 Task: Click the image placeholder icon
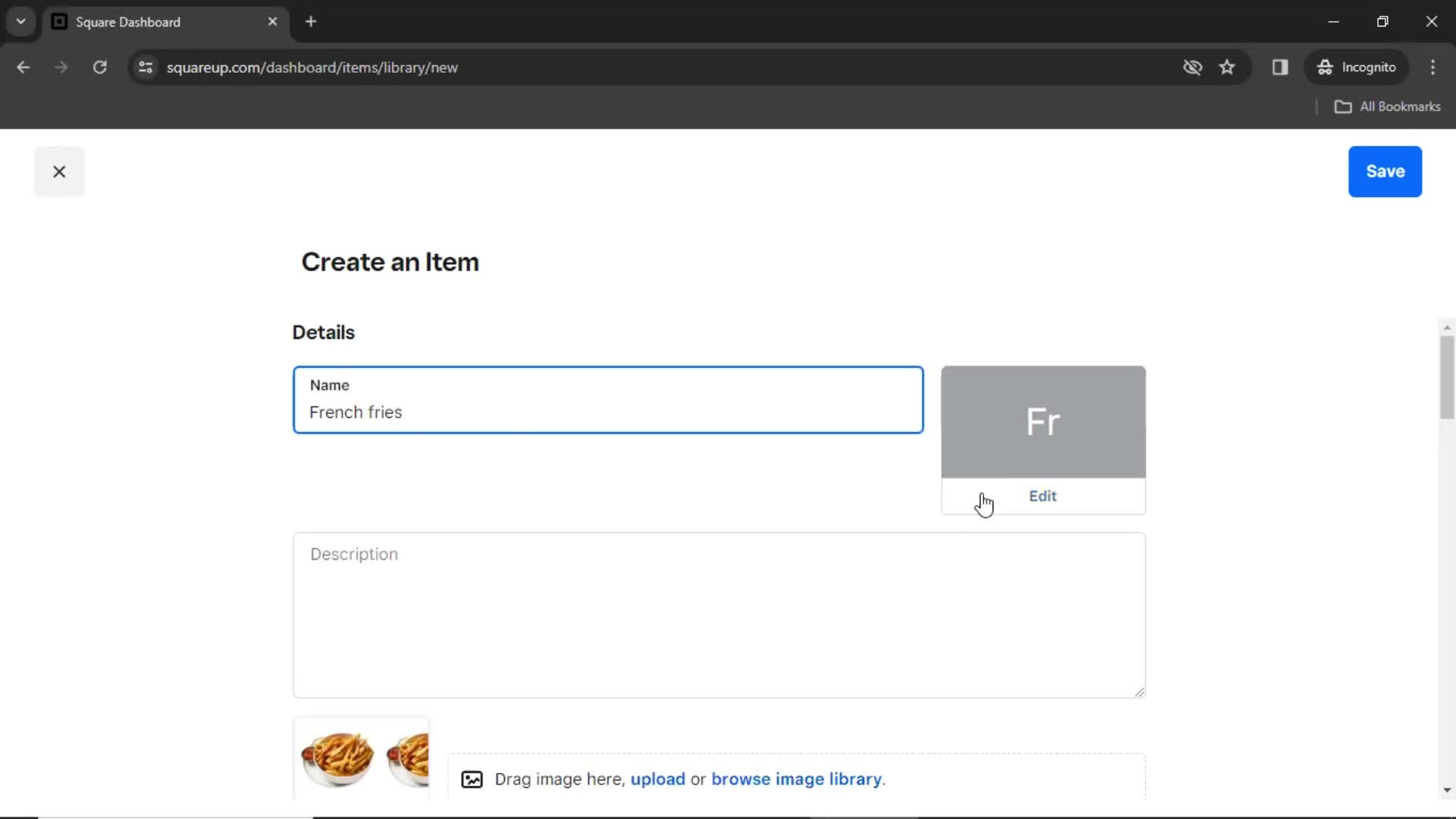pyautogui.click(x=472, y=780)
